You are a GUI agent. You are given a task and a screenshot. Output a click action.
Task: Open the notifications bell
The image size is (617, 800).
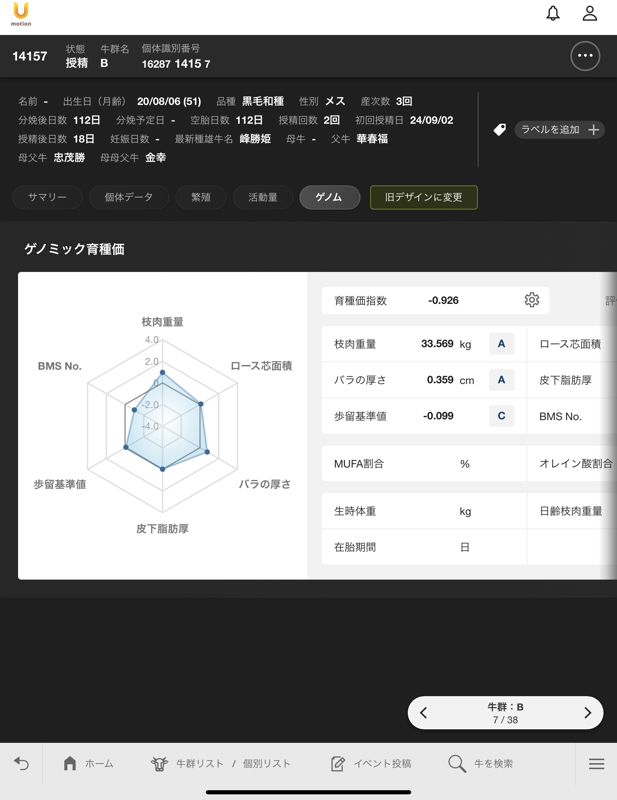(x=553, y=14)
